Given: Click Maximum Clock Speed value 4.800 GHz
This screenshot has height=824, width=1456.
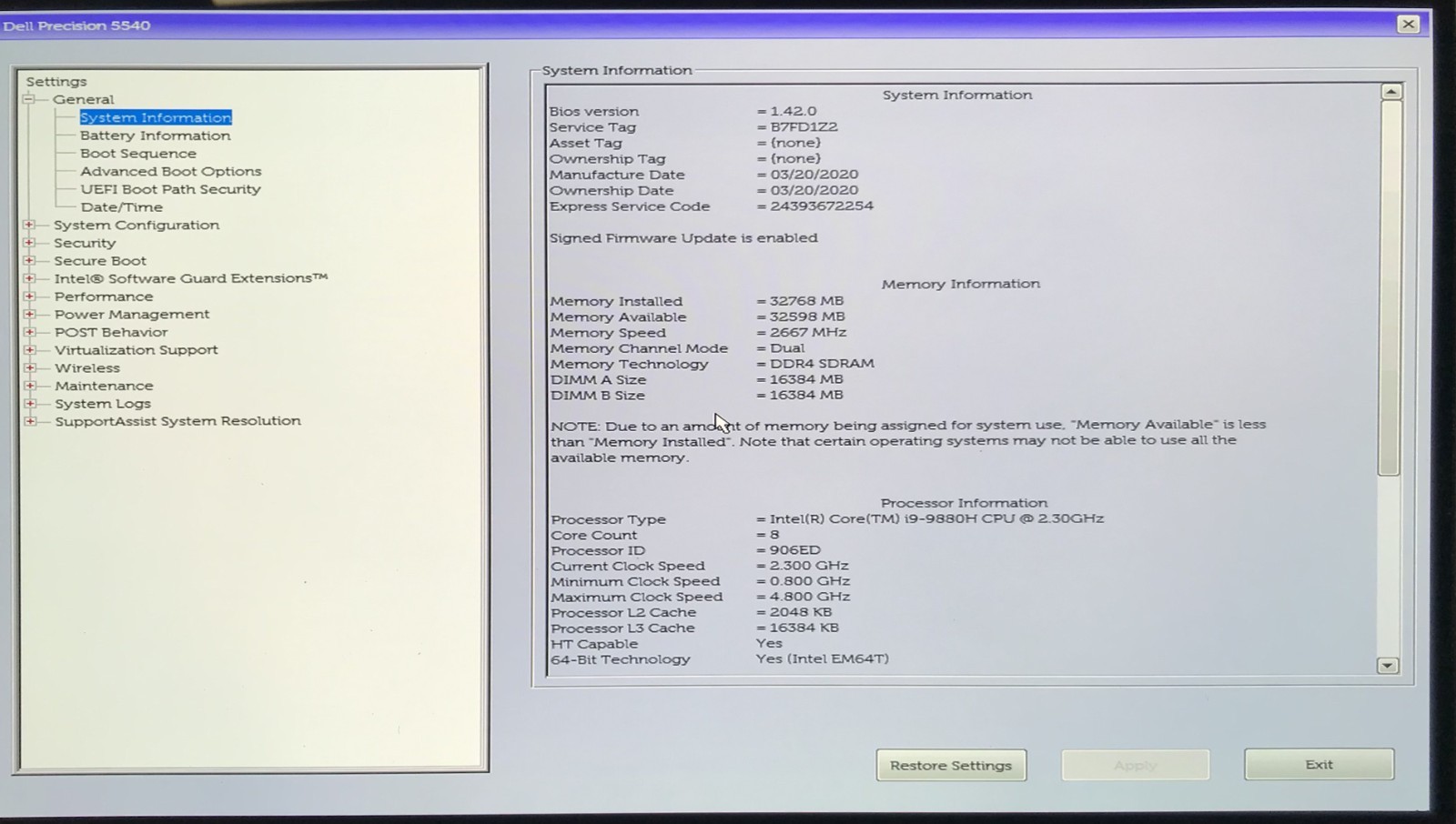Looking at the screenshot, I should point(810,598).
